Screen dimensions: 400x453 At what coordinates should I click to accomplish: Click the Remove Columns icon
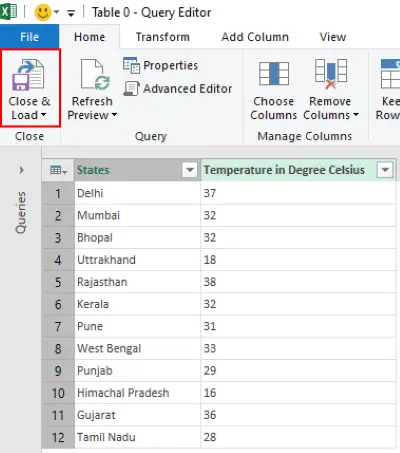331,74
